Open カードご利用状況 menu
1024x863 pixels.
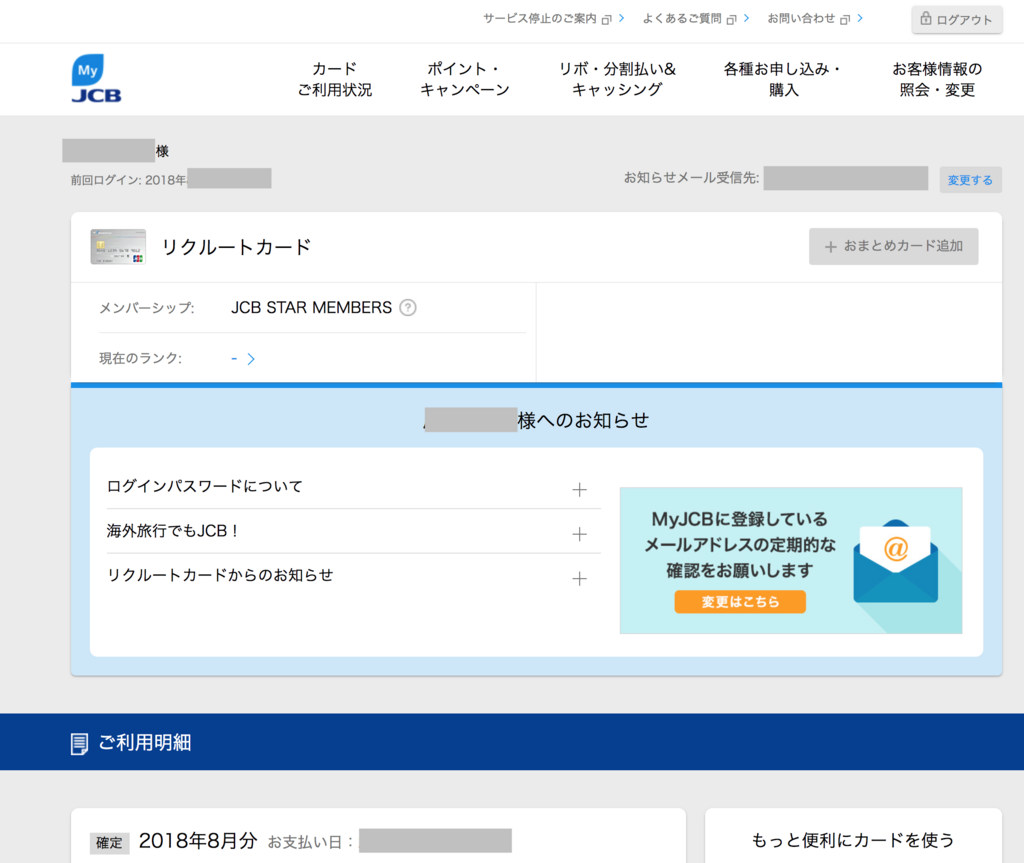(334, 79)
